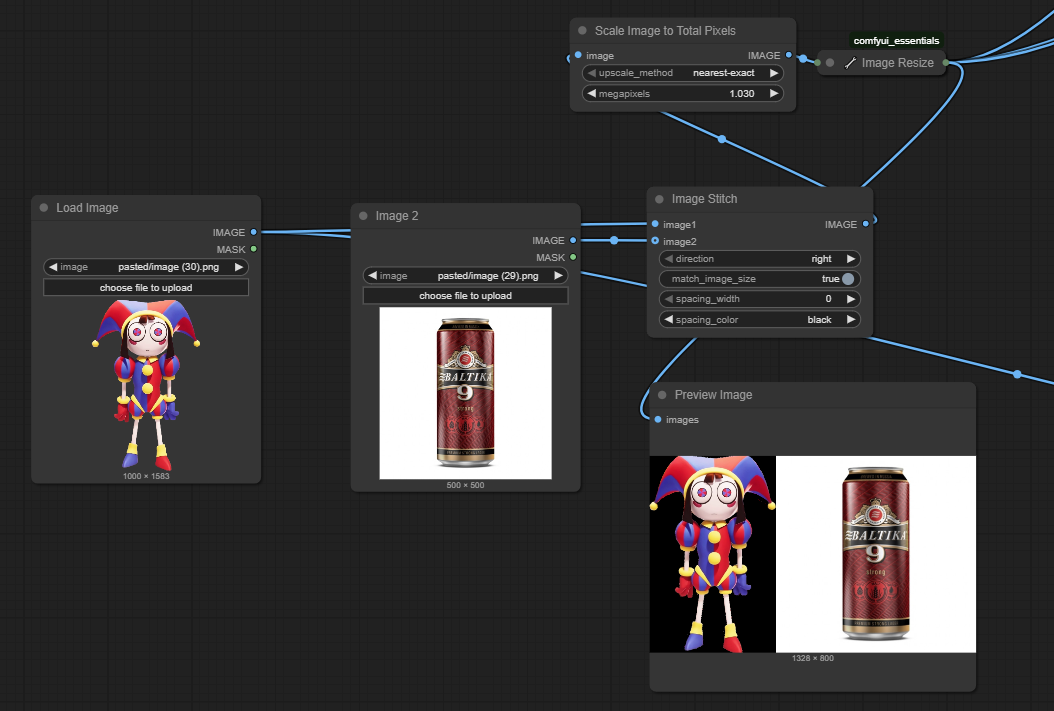Image resolution: width=1054 pixels, height=711 pixels.
Task: Click Scale Image node IMAGE output socket
Action: [788, 55]
